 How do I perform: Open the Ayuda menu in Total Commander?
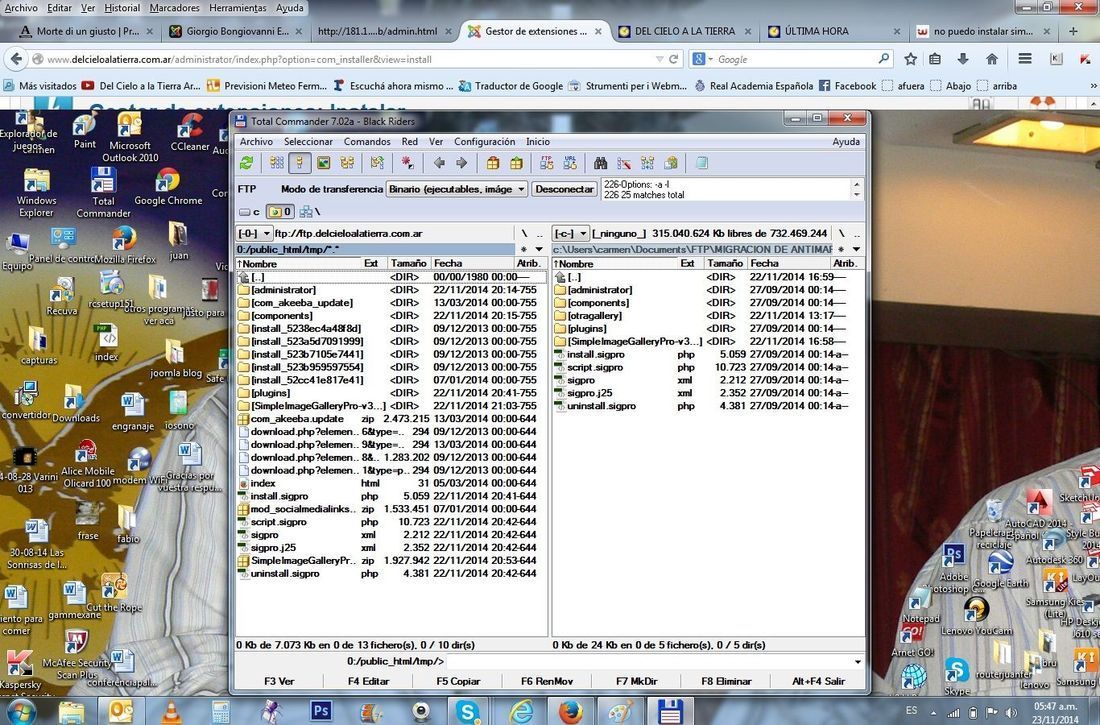(x=846, y=142)
